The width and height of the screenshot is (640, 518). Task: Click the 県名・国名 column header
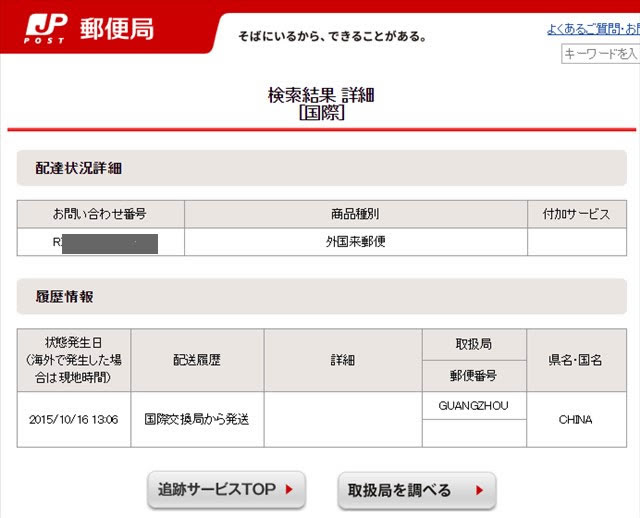point(576,360)
